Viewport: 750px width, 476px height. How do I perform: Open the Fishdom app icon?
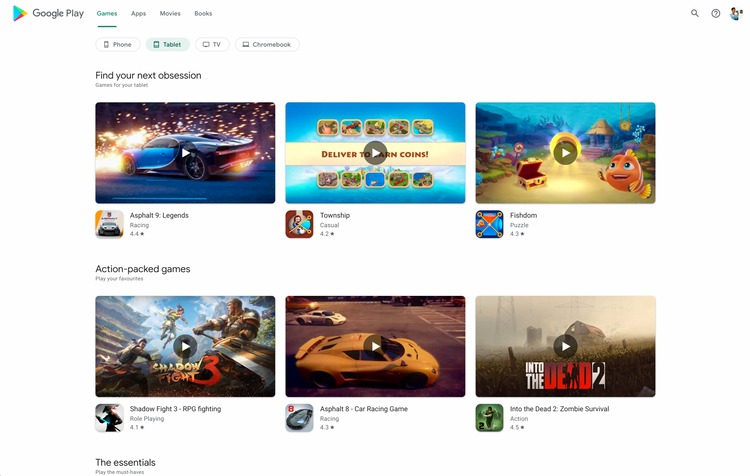click(x=489, y=224)
